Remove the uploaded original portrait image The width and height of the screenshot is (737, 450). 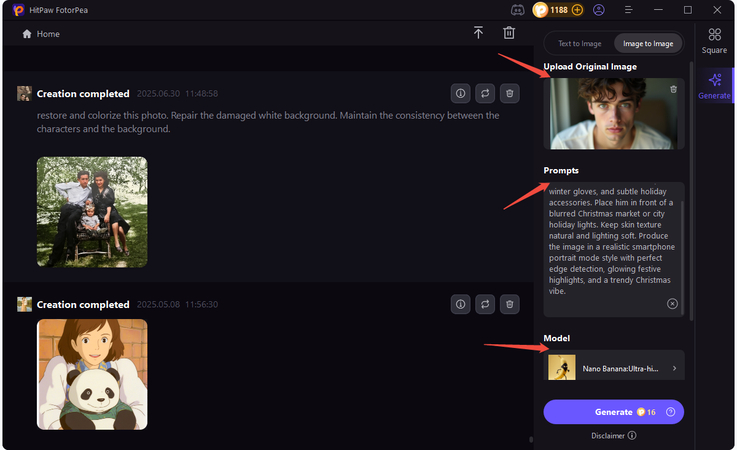point(673,90)
